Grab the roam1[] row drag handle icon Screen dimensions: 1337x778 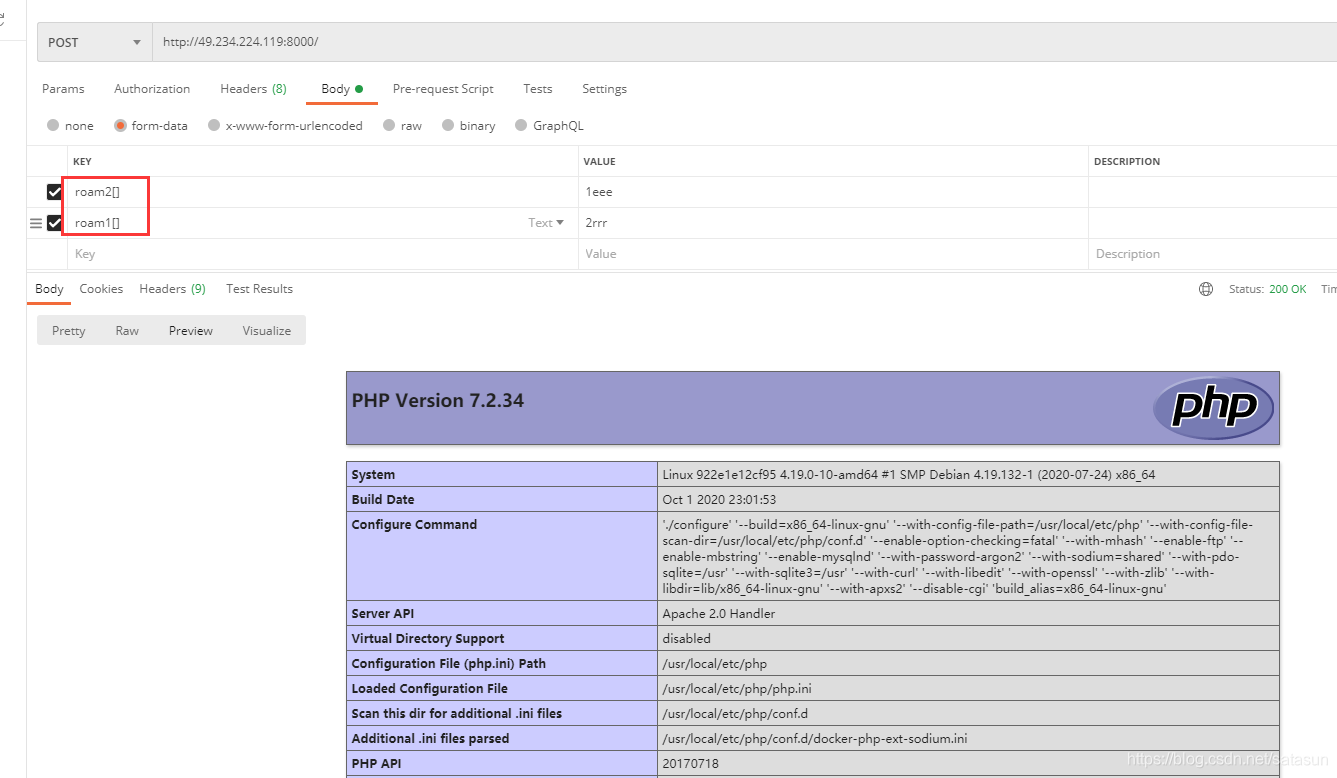tap(36, 223)
